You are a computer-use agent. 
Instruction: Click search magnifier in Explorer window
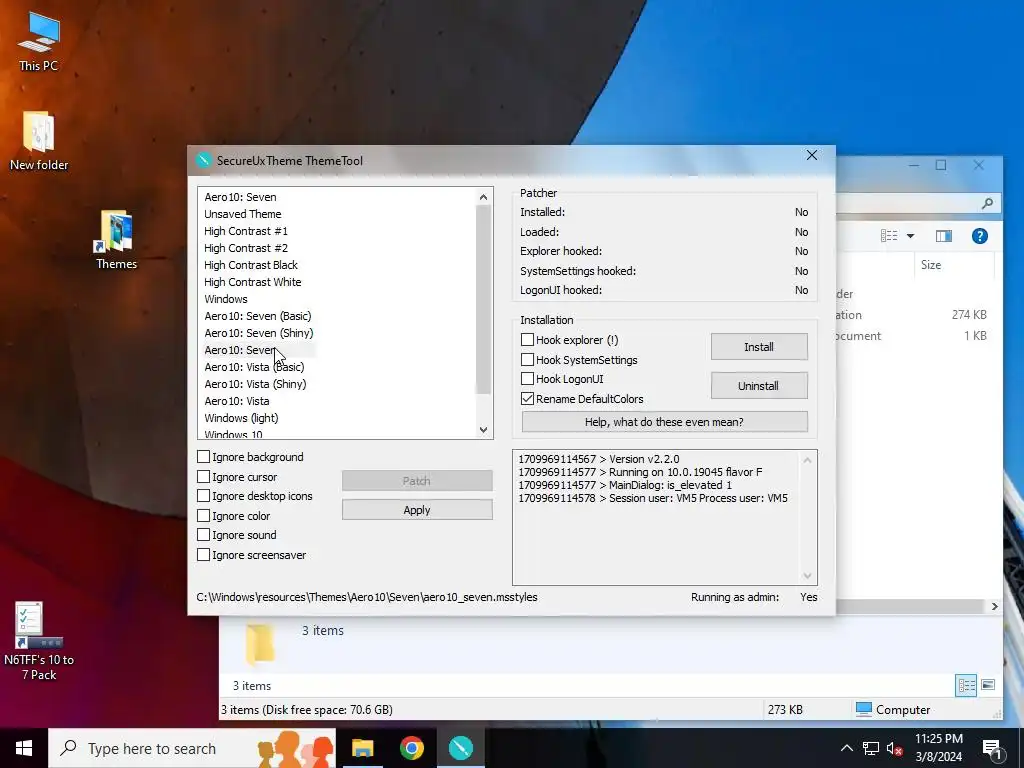[x=987, y=203]
